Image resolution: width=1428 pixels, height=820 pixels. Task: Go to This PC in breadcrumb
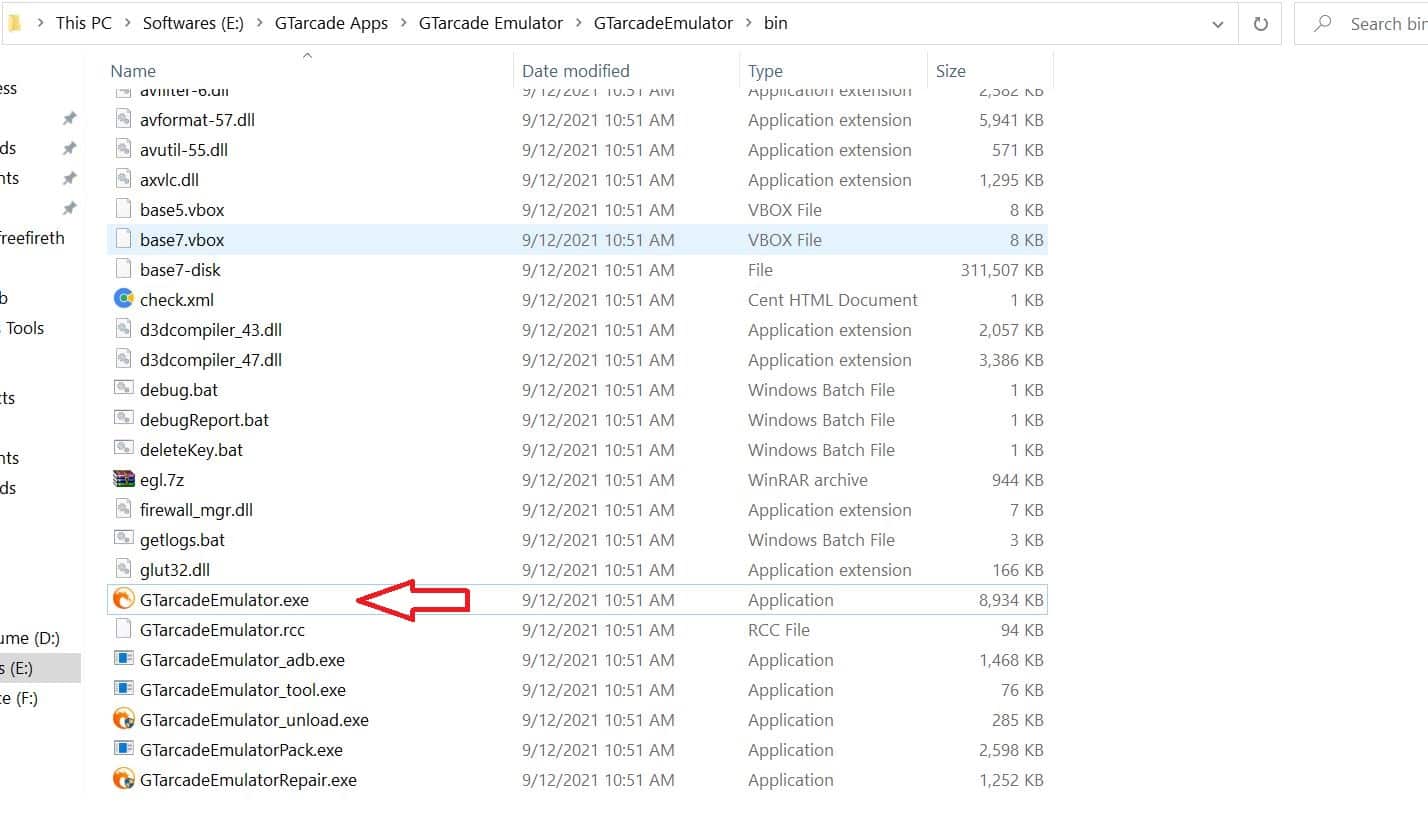point(84,23)
